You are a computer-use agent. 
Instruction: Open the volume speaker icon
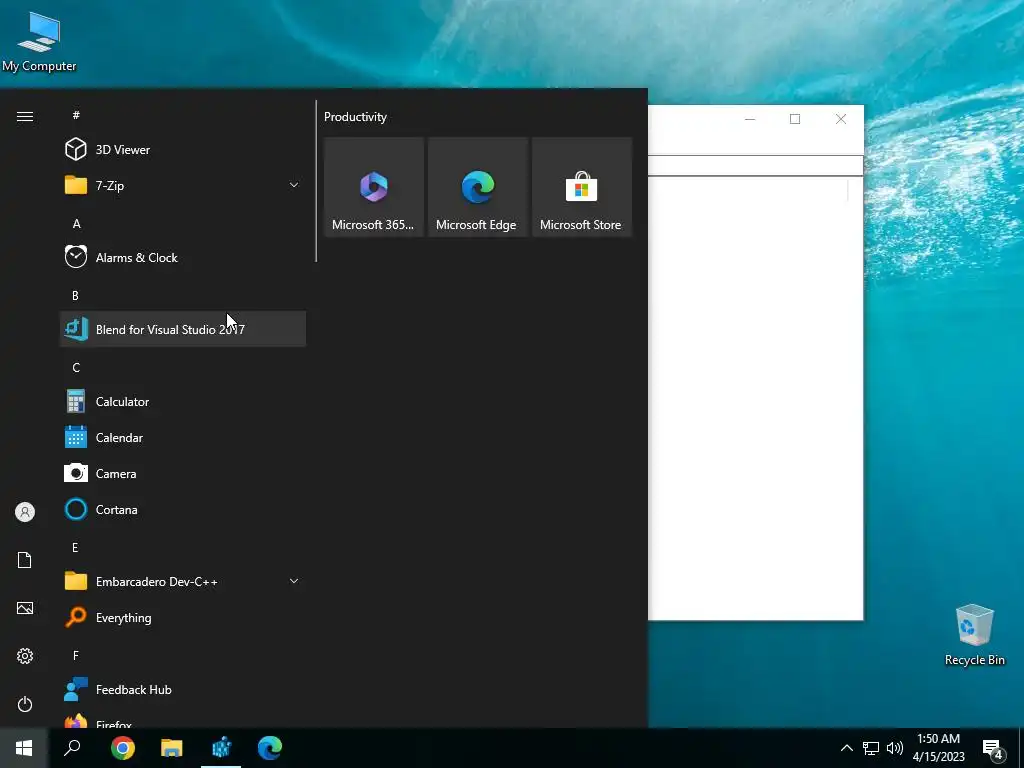click(x=895, y=748)
